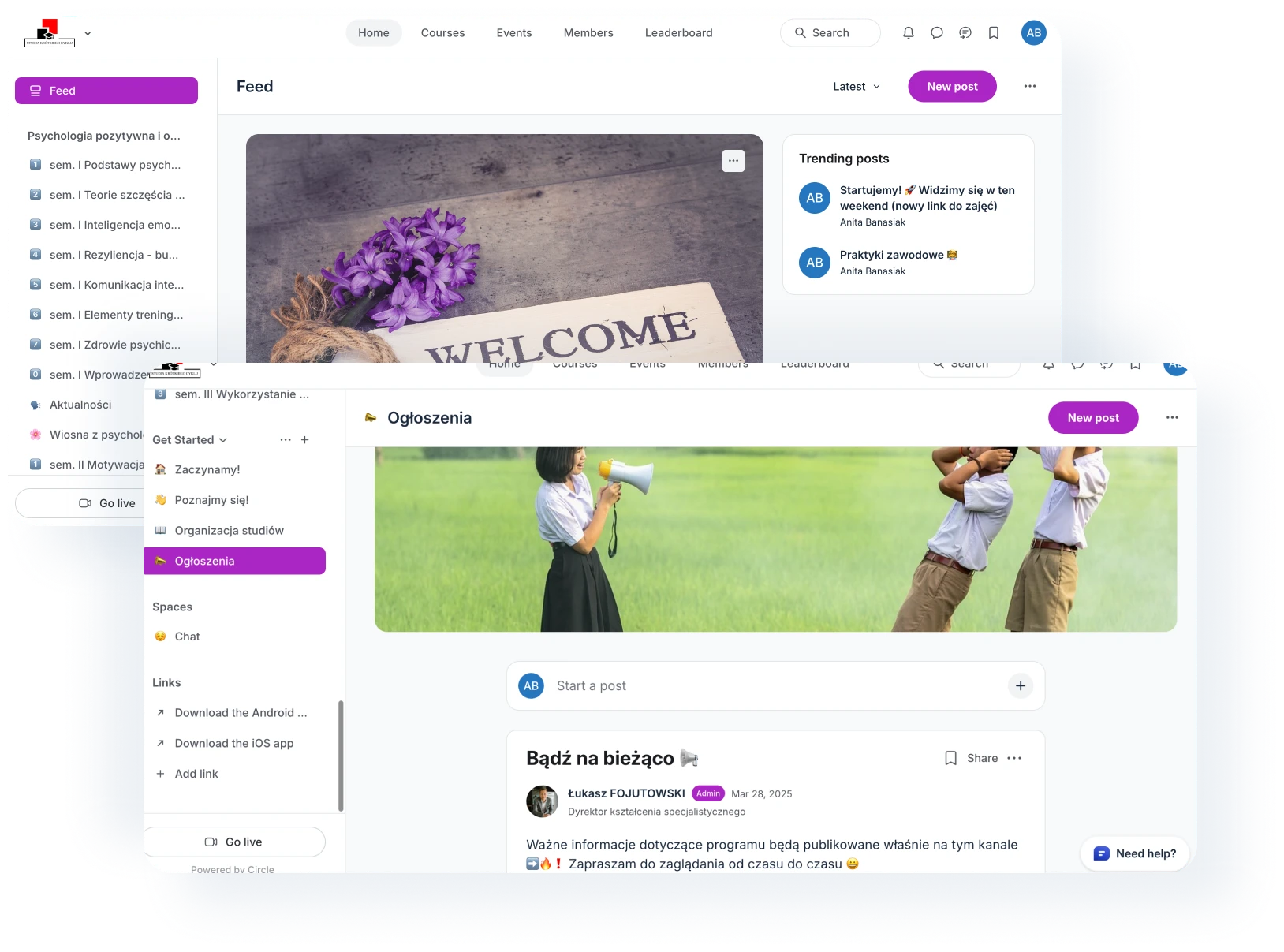1284x952 pixels.
Task: Bookmark the Bądź na bieżąco post
Action: [951, 758]
